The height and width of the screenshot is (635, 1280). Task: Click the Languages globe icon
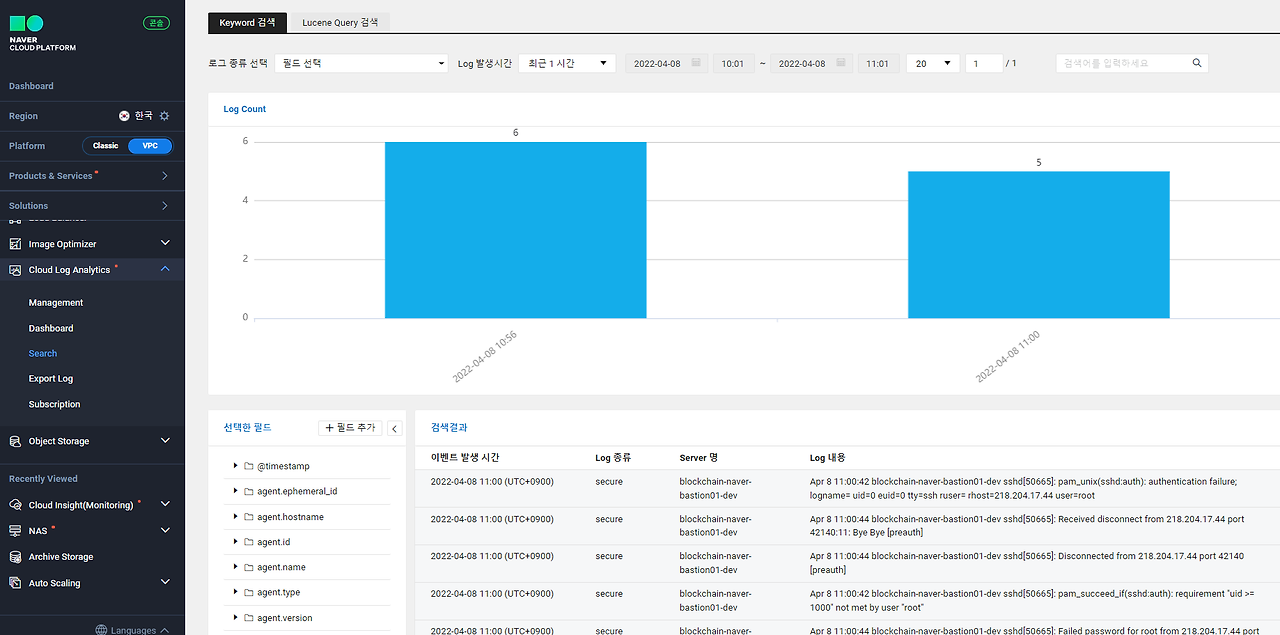click(101, 630)
